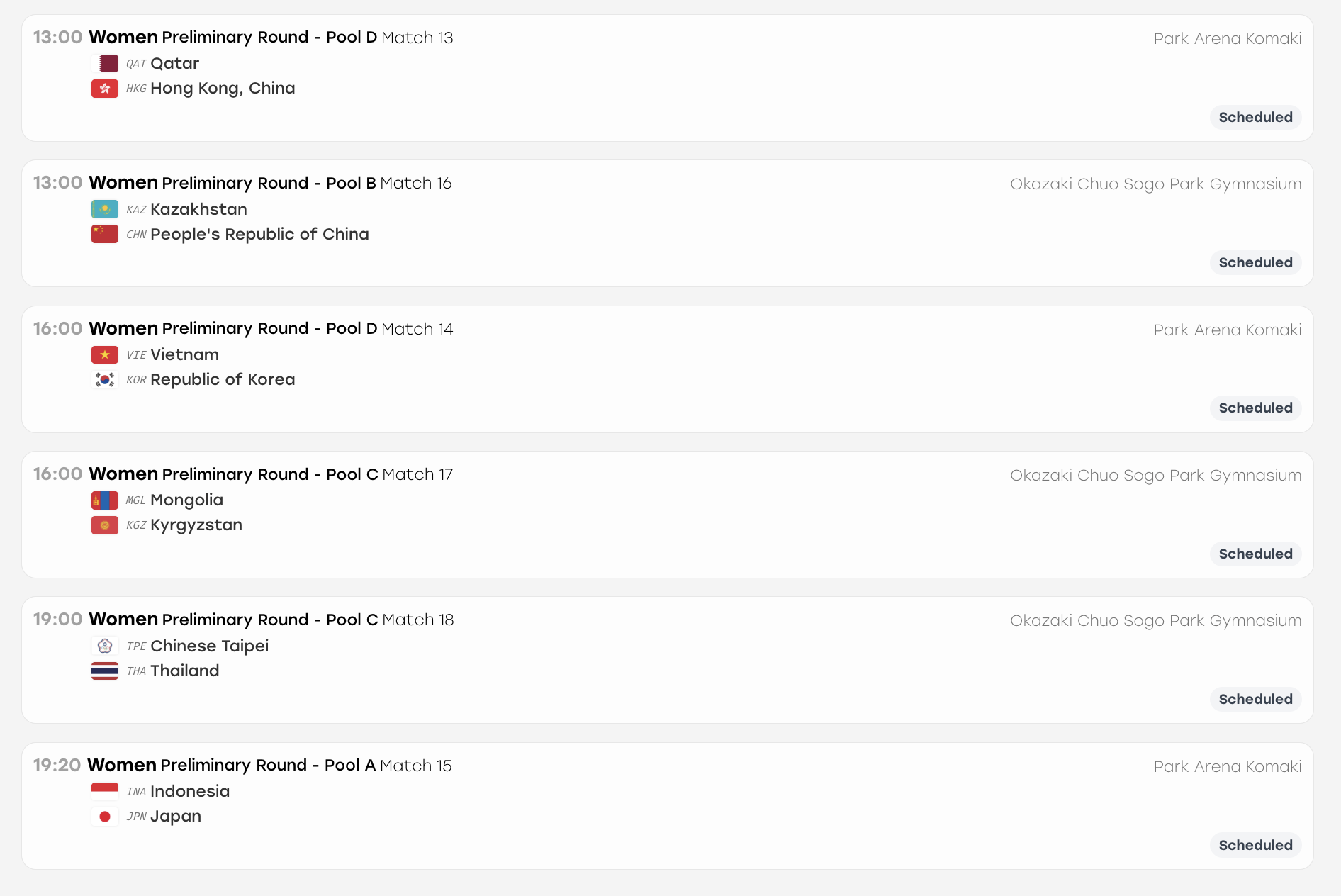Image resolution: width=1341 pixels, height=896 pixels.
Task: Open Park Arena Komaki venue for Match 13
Action: click(x=1228, y=38)
